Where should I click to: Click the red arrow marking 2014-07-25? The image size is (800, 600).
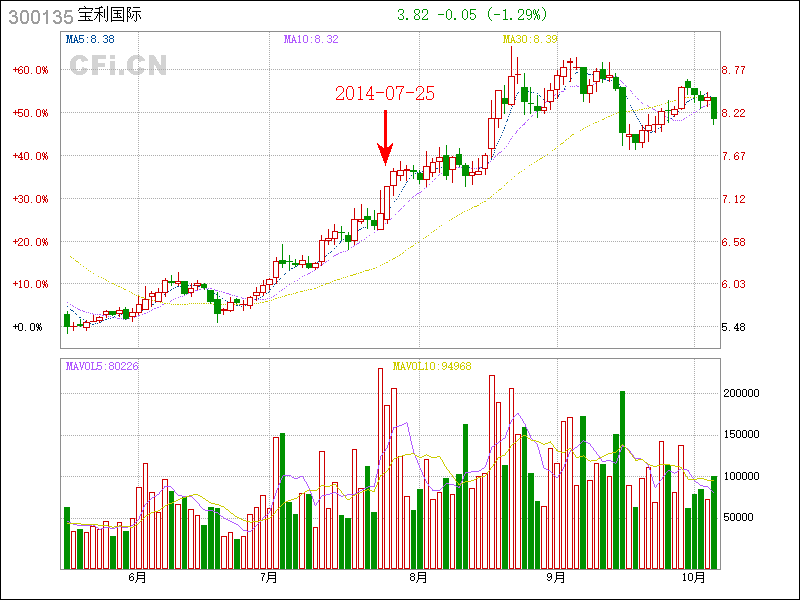(384, 137)
